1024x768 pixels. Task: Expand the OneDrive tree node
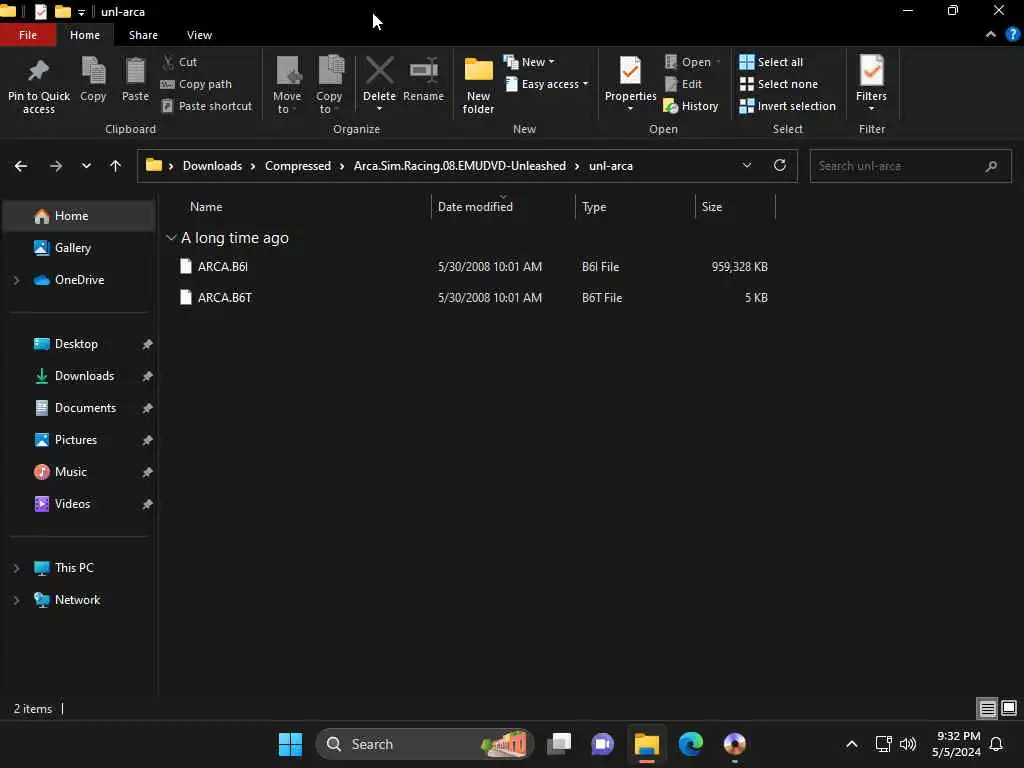coord(16,280)
